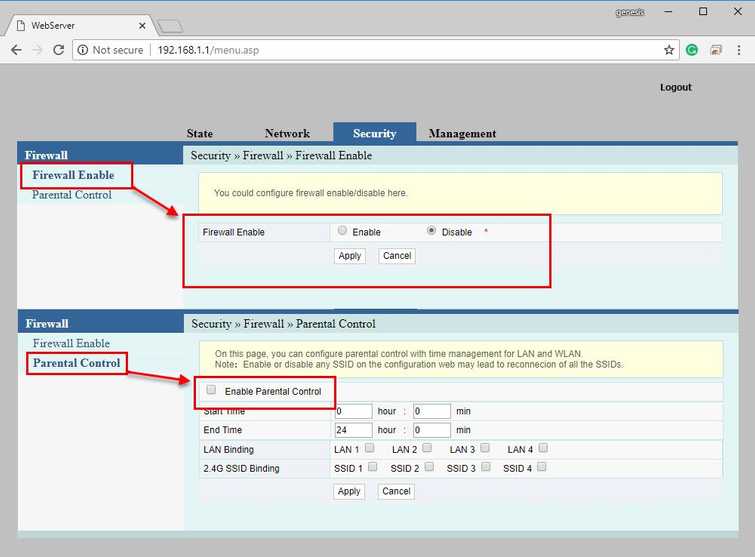Click the 'Firewall Enable' row label
The width and height of the screenshot is (755, 557).
point(234,232)
